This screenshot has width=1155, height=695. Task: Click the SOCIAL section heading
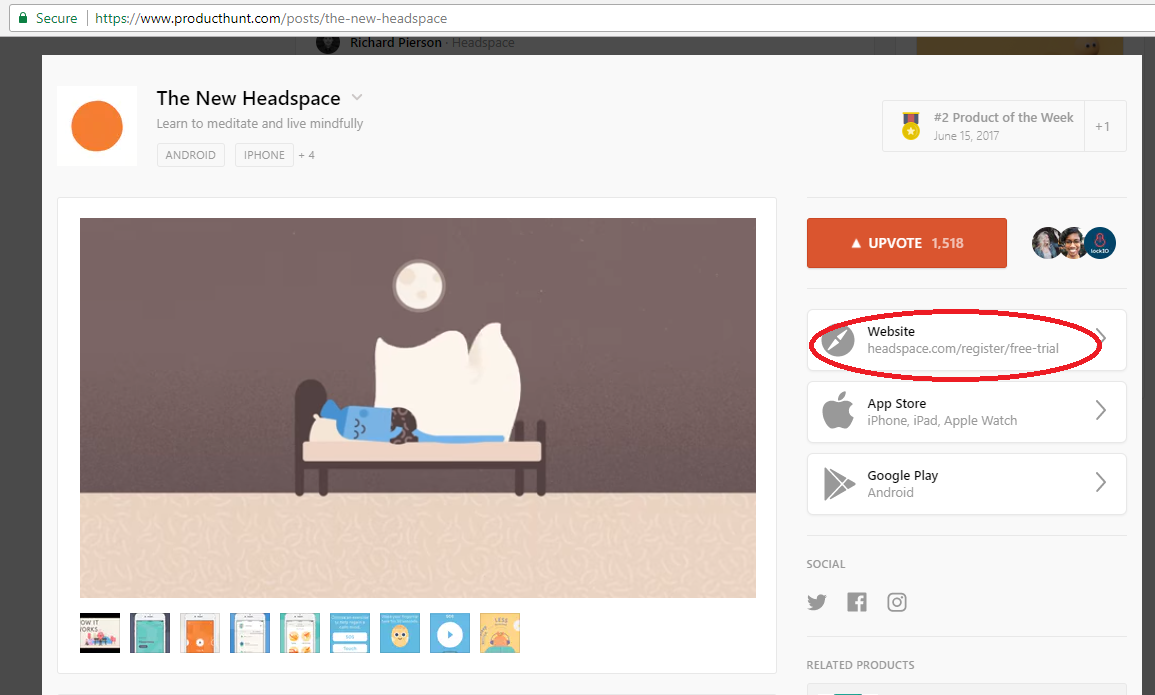(x=826, y=564)
